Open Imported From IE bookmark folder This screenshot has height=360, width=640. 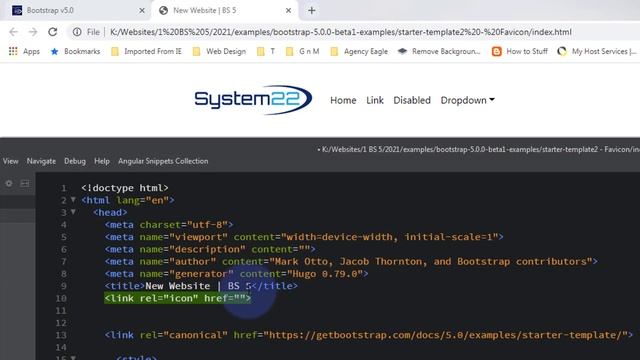(146, 51)
